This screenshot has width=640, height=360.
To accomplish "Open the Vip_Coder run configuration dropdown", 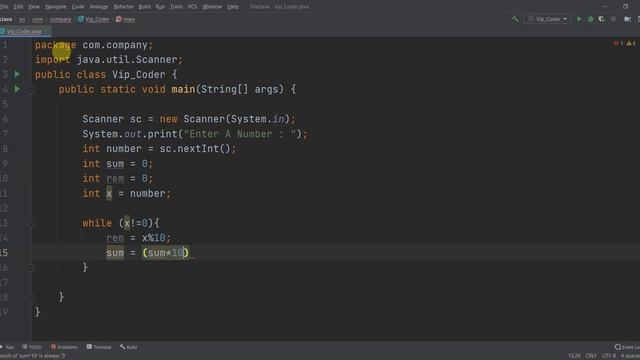I will click(x=548, y=19).
